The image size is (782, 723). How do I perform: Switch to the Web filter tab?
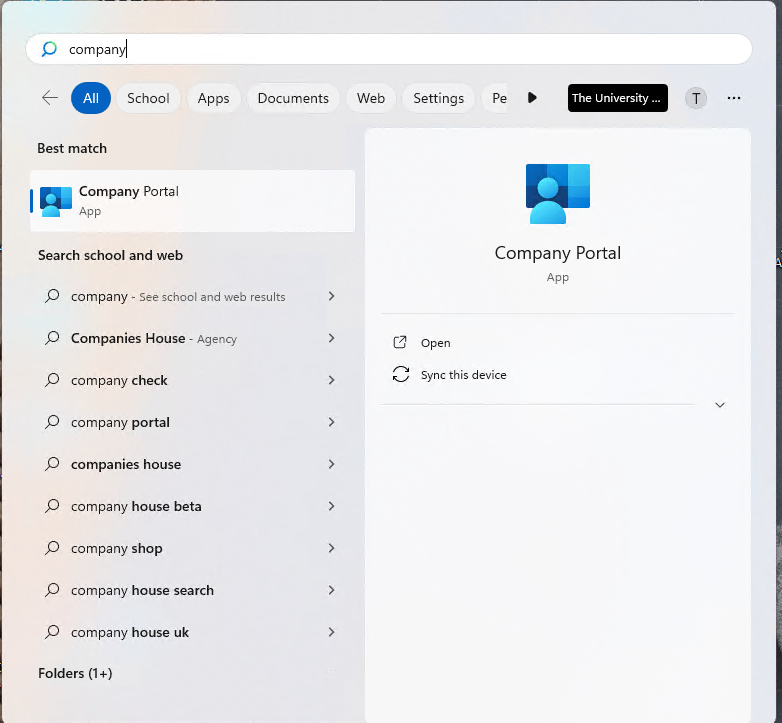click(x=371, y=98)
